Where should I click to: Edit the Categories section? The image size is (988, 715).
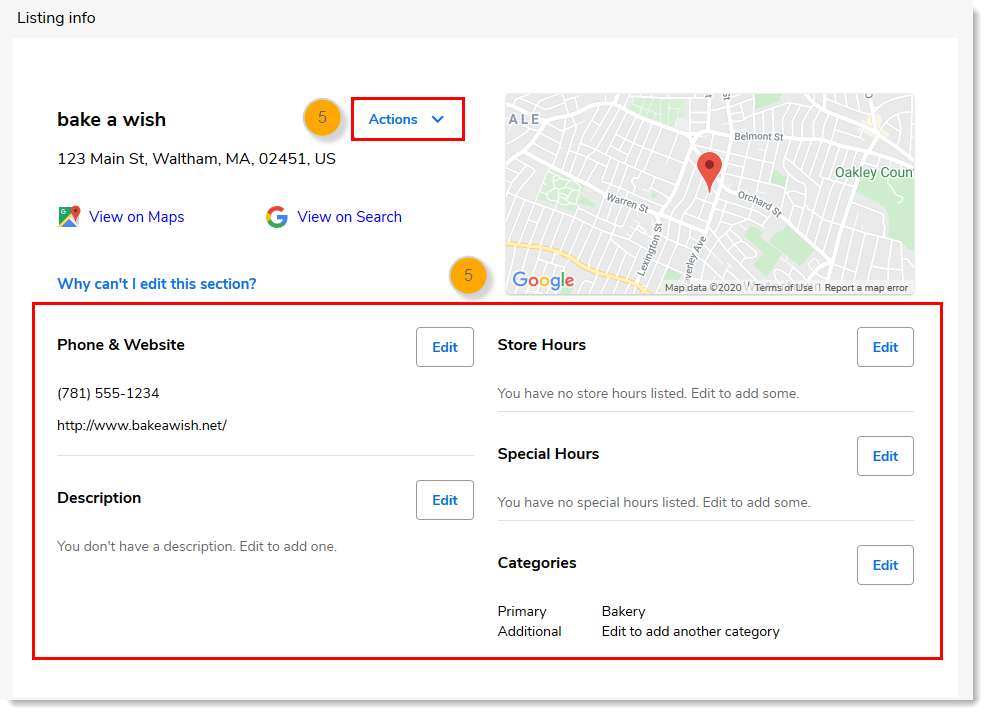(885, 565)
